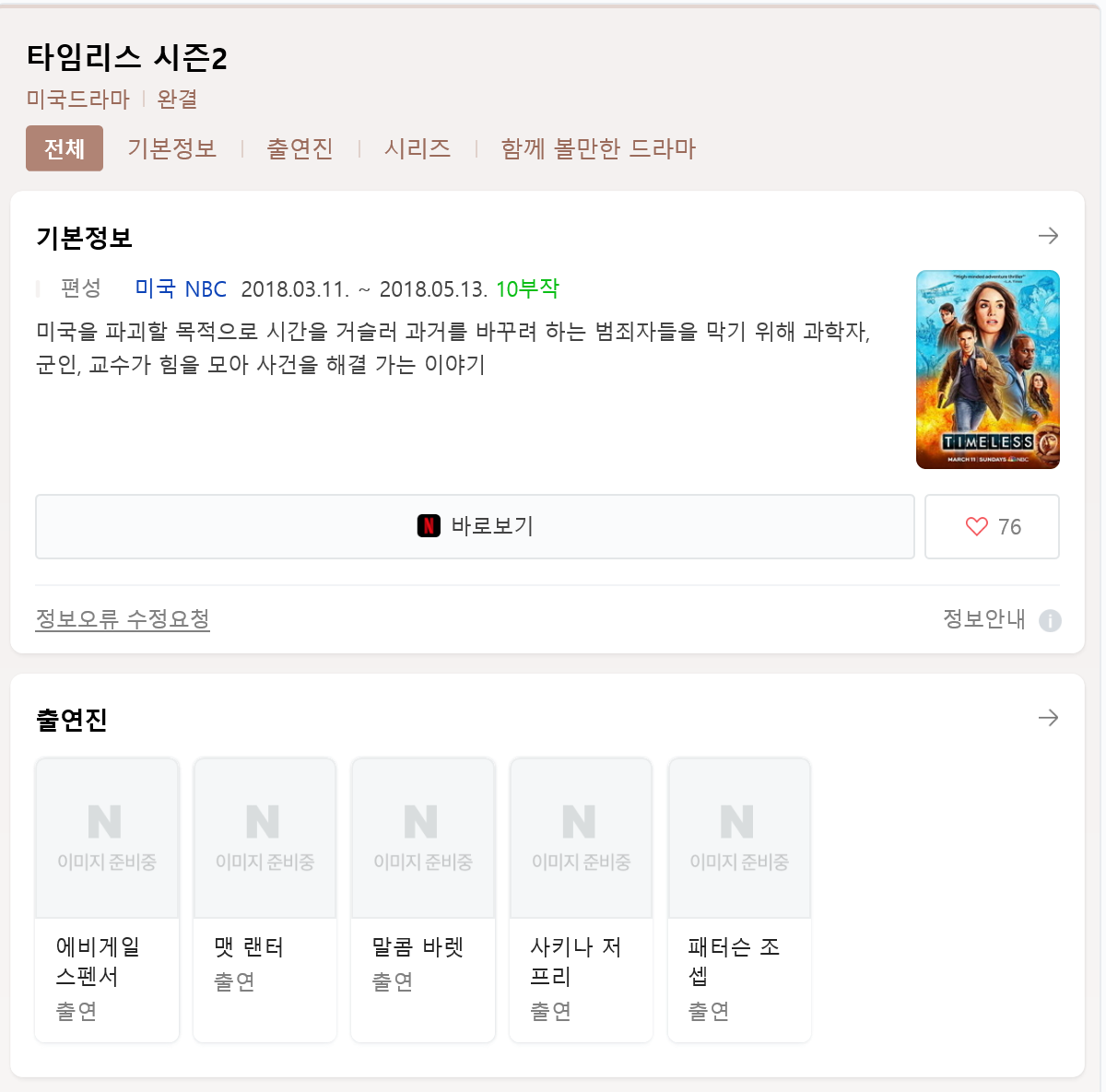Screen dimensions: 1106x1092
Task: Click the heart like icon
Action: pyautogui.click(x=976, y=526)
